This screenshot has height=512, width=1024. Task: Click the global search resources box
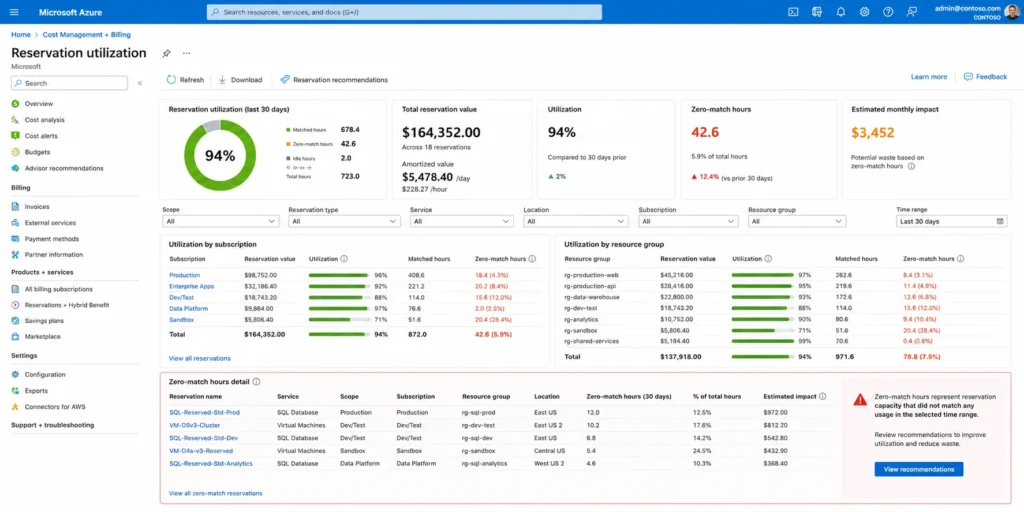pos(404,12)
